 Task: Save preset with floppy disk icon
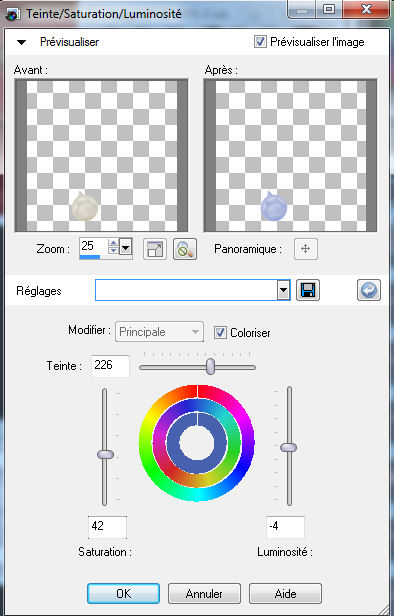308,290
